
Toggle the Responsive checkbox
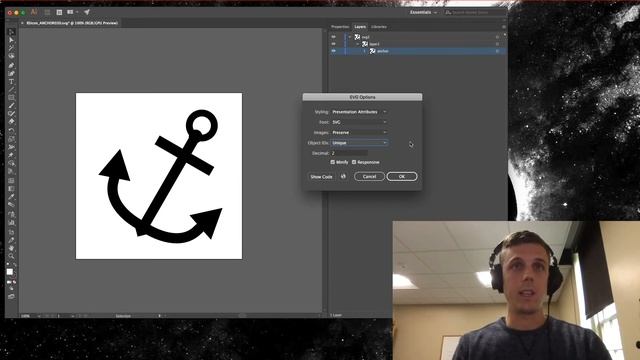[354, 162]
